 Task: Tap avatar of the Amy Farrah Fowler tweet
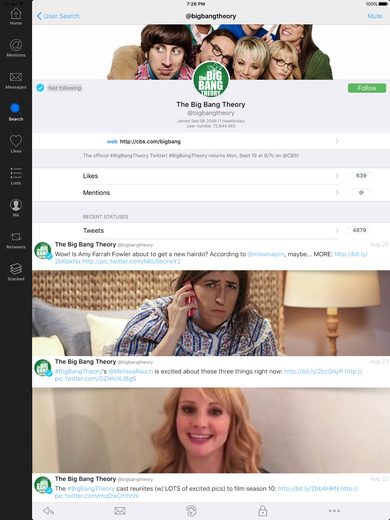point(43,251)
